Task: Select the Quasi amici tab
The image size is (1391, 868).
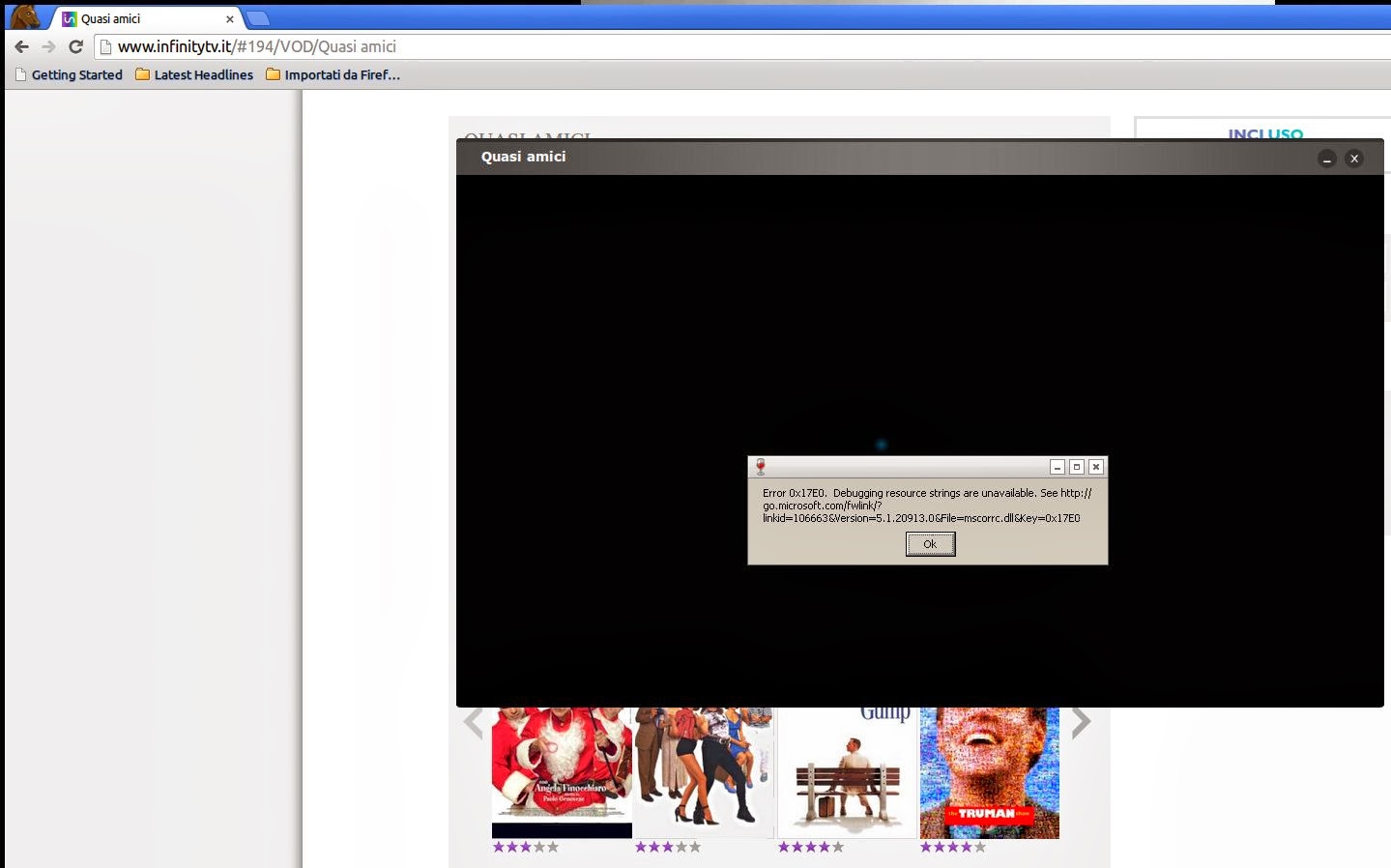Action: click(145, 18)
